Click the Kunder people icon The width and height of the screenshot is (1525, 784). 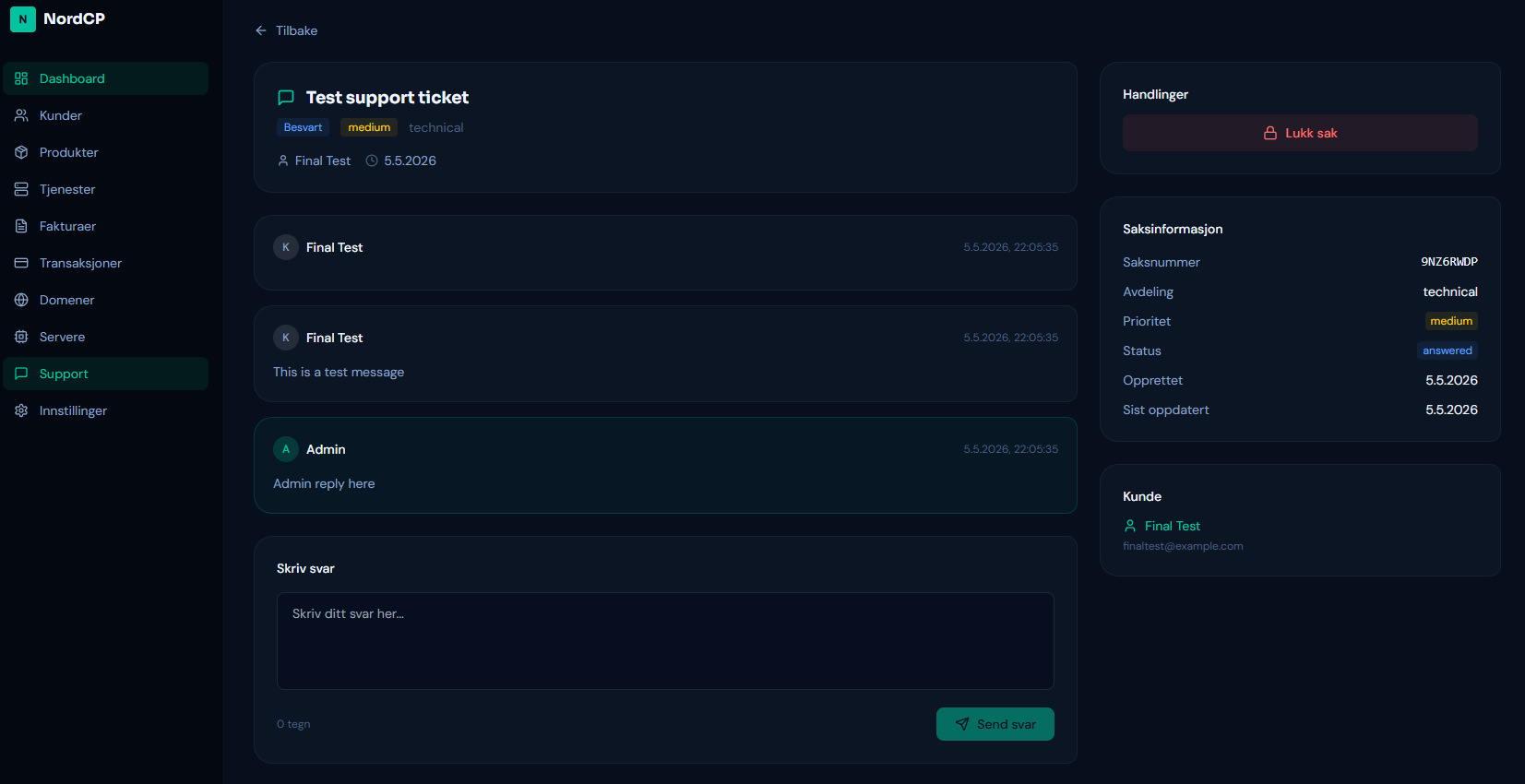pyautogui.click(x=21, y=115)
